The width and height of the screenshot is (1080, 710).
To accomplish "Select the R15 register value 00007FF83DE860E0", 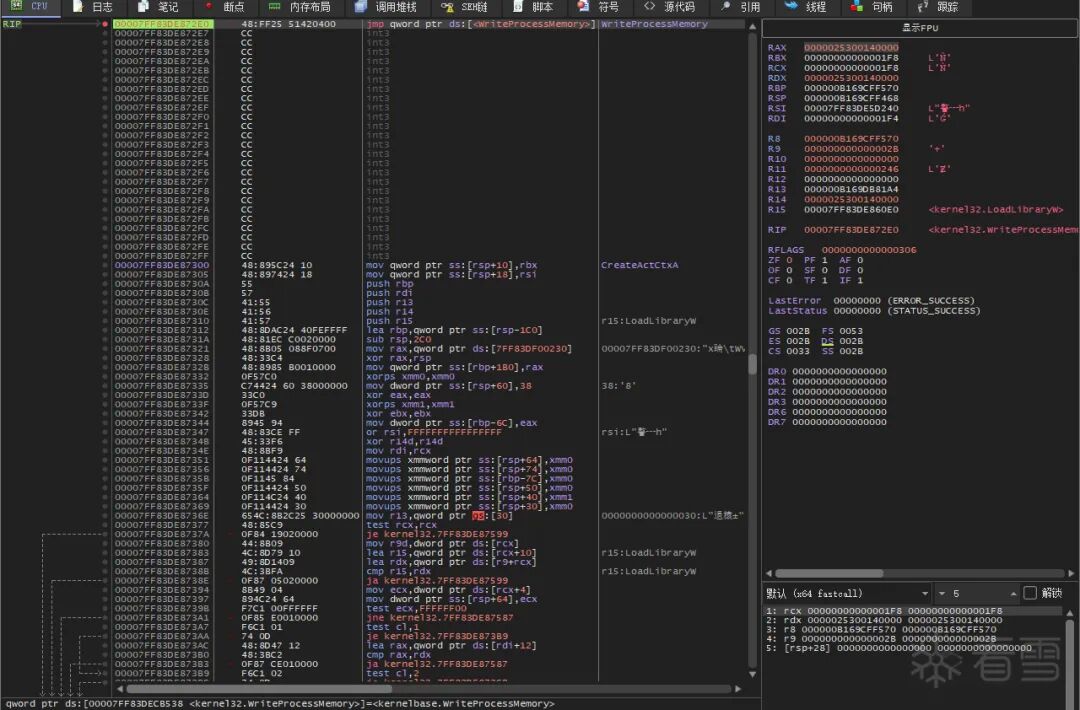I will [x=851, y=209].
